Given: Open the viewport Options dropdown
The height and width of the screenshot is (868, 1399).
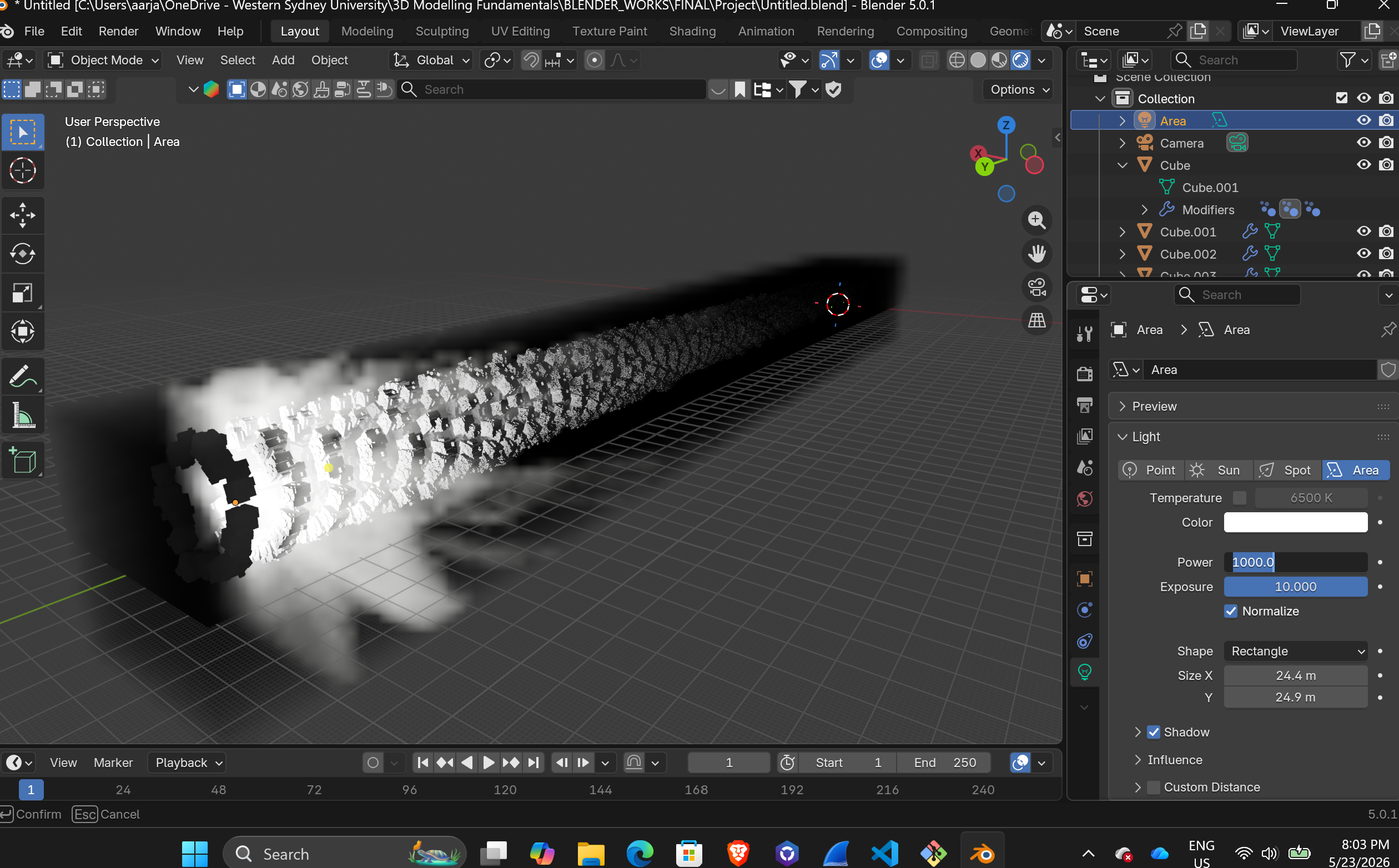Looking at the screenshot, I should tap(1019, 89).
